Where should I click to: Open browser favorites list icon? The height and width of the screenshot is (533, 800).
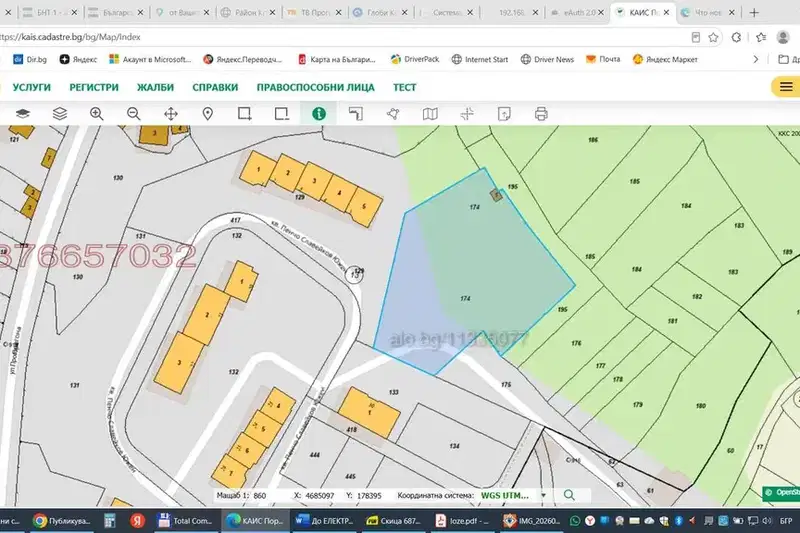[761, 37]
